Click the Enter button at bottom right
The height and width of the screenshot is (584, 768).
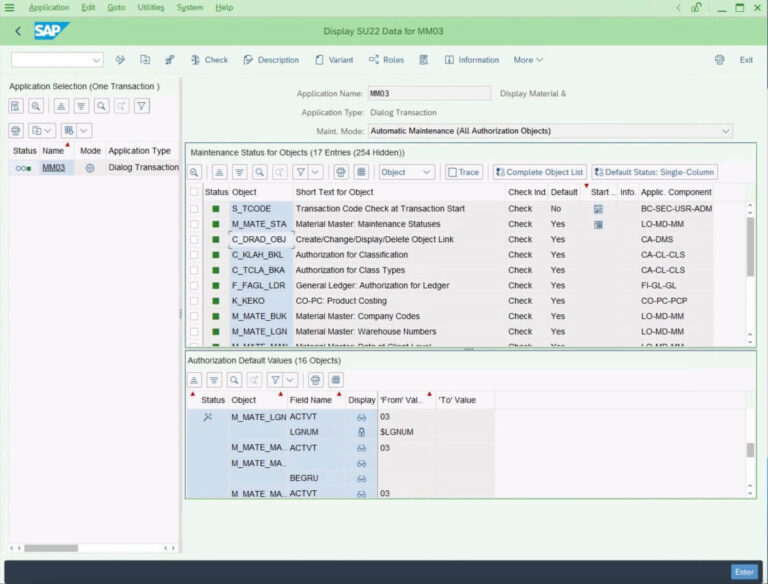point(744,572)
